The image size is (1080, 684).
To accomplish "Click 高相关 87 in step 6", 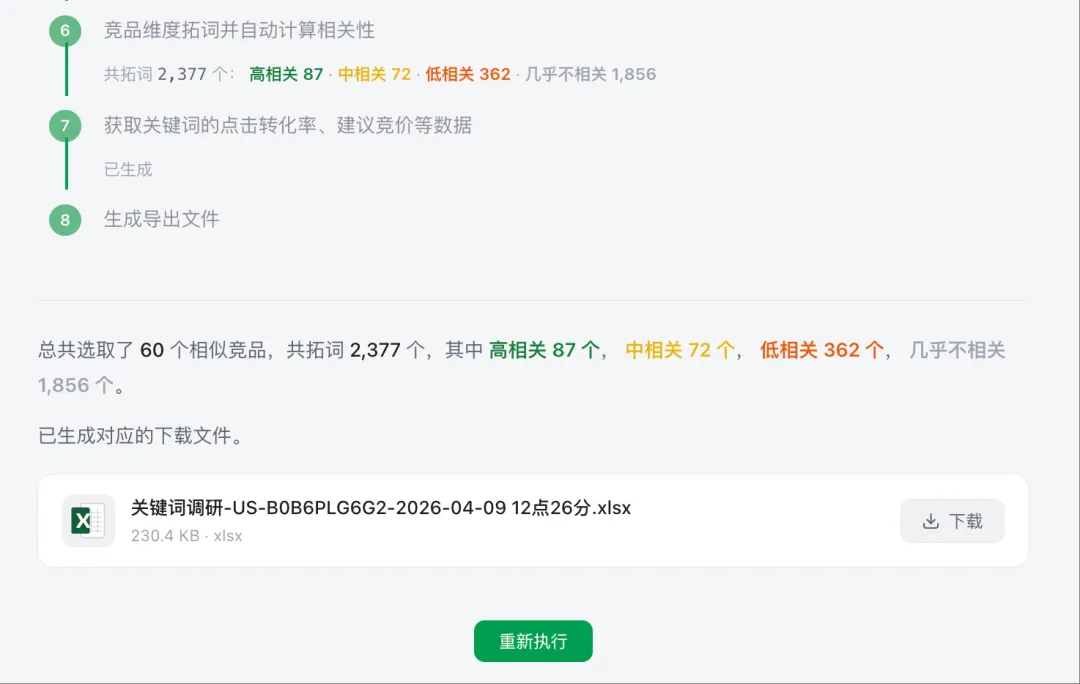I will 286,74.
